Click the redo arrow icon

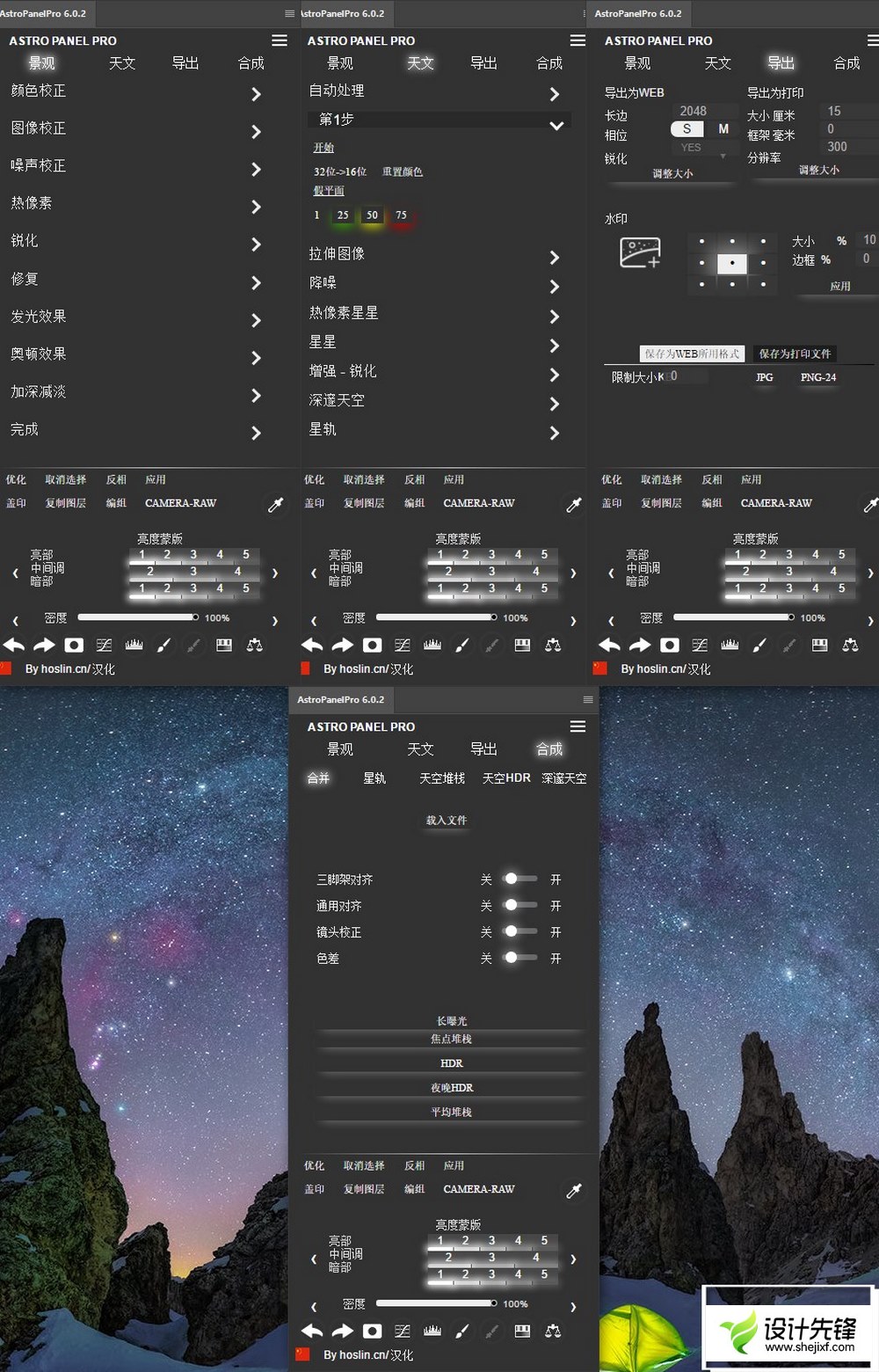click(44, 645)
